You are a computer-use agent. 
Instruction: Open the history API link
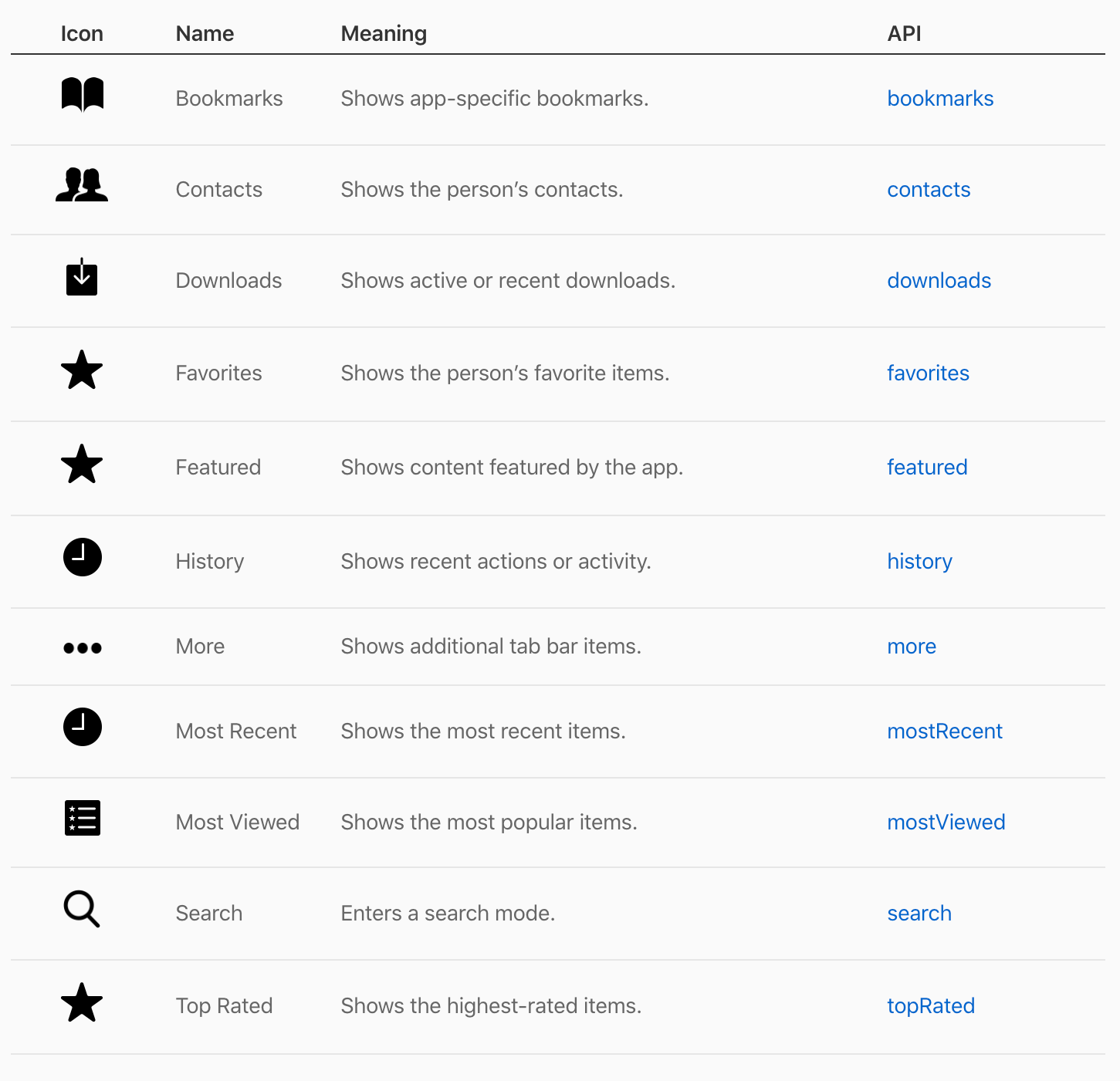tap(919, 562)
